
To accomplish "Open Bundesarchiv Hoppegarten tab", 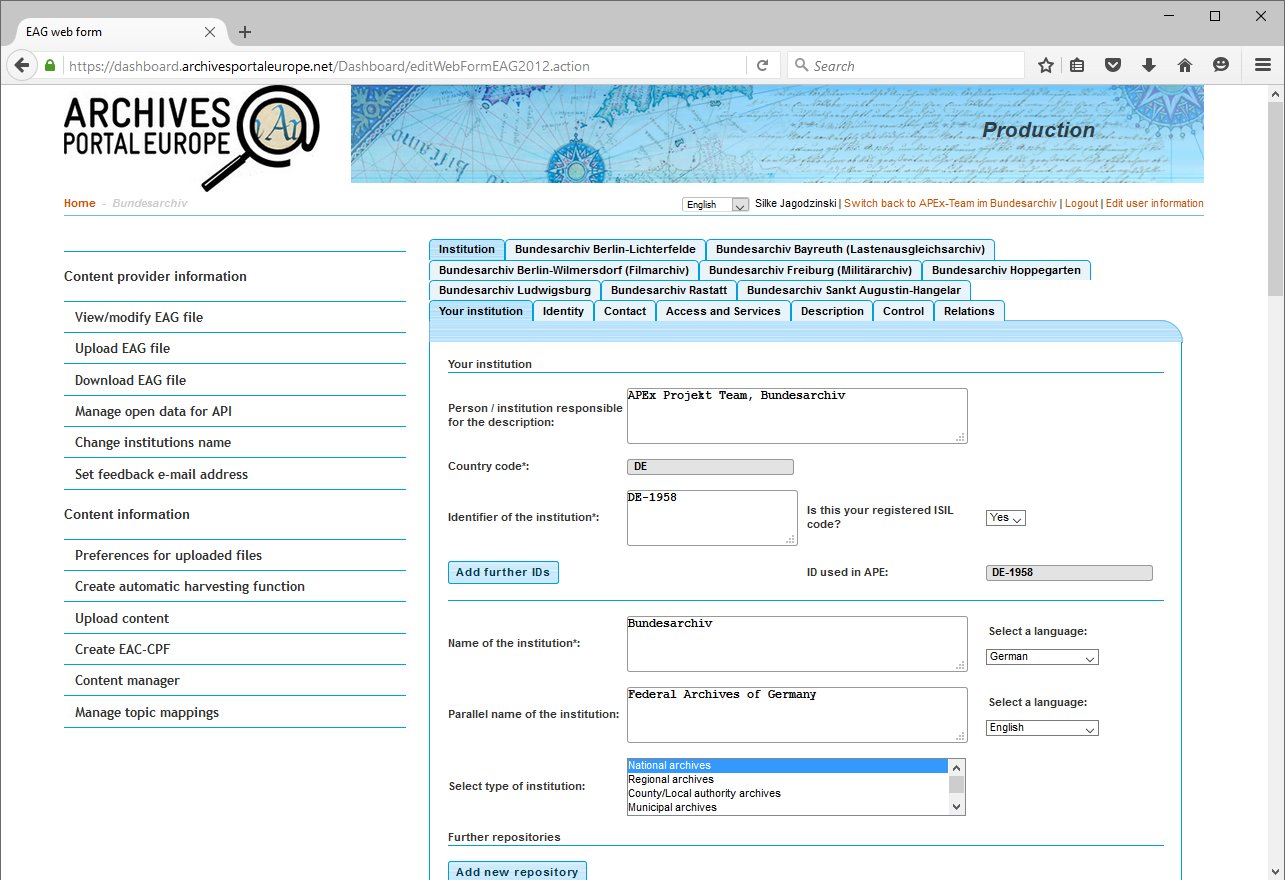I will (x=1006, y=271).
